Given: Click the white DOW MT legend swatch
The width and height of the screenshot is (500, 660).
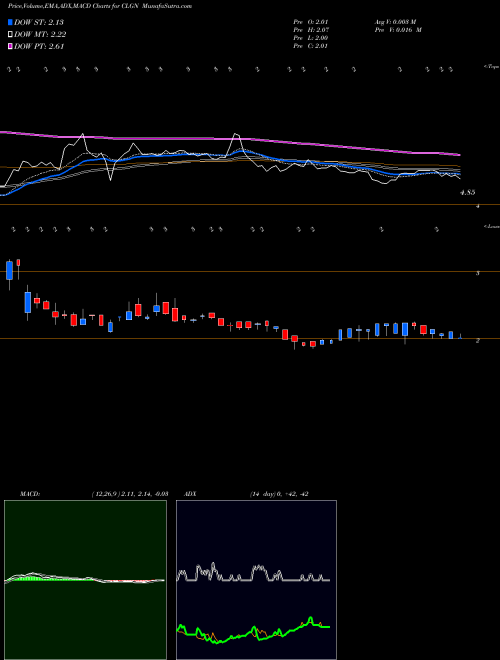Looking at the screenshot, I should tap(10, 35).
